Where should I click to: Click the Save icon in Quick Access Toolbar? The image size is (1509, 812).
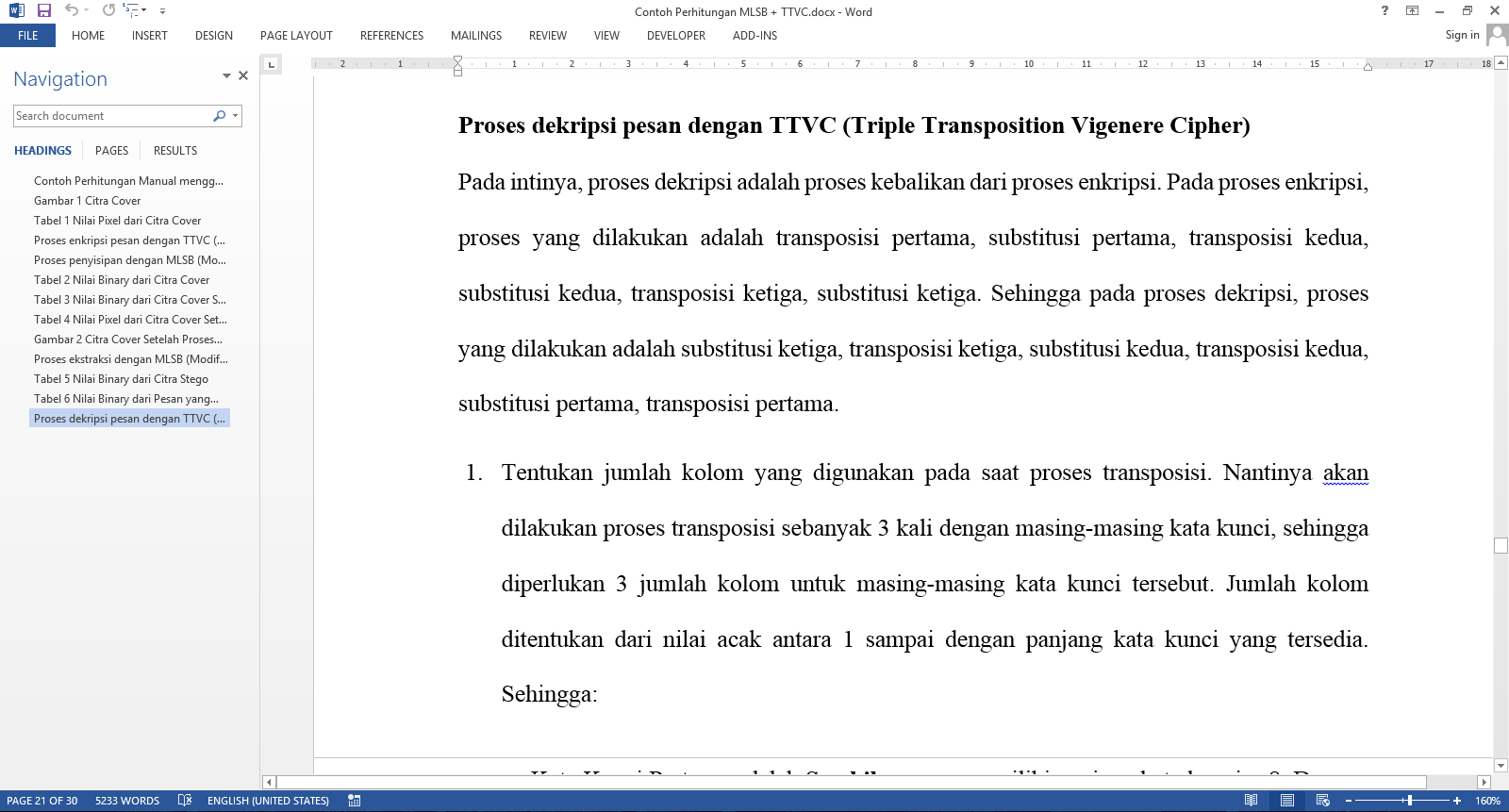(44, 10)
